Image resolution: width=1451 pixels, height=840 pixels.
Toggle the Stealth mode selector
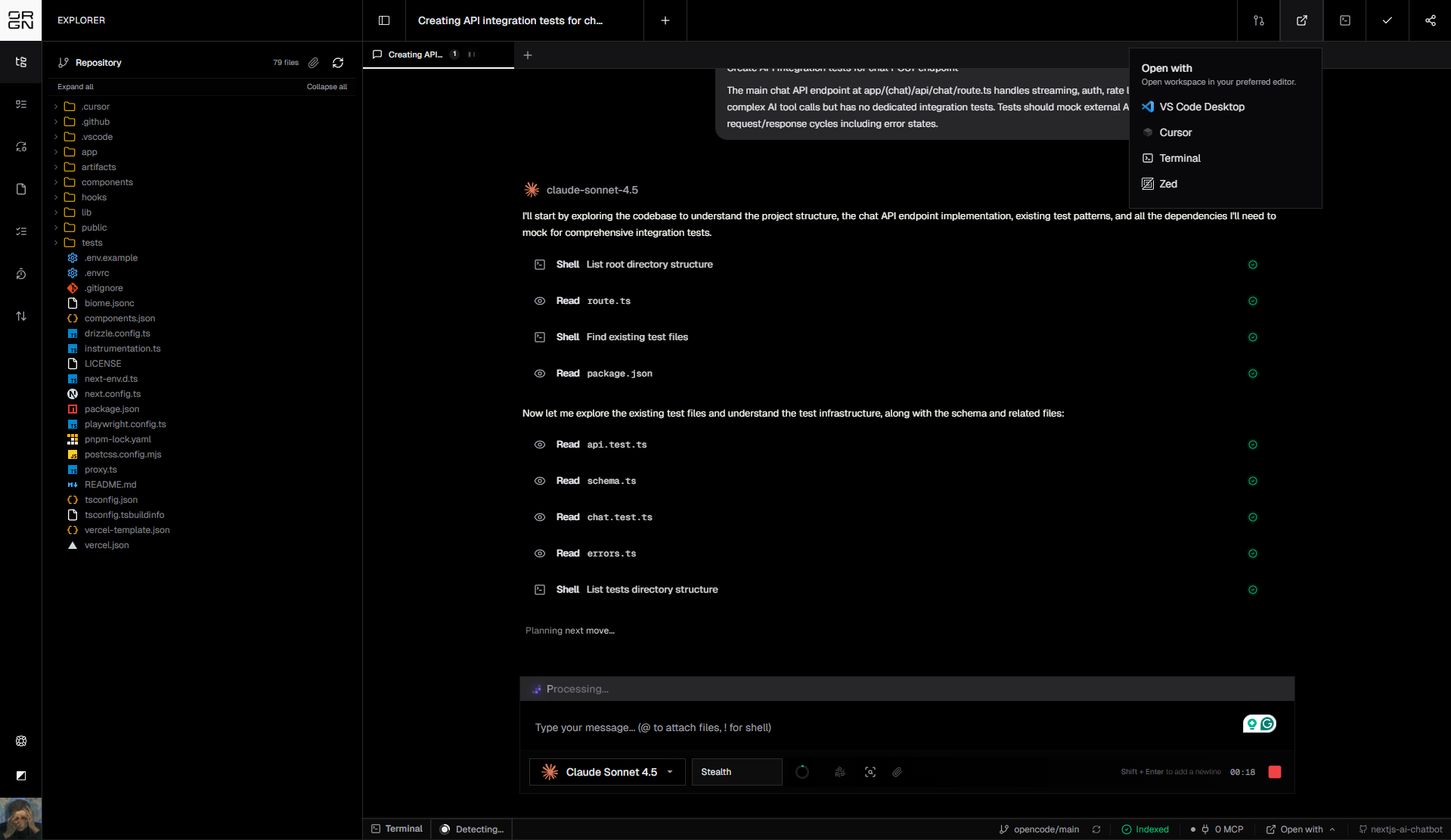[736, 772]
